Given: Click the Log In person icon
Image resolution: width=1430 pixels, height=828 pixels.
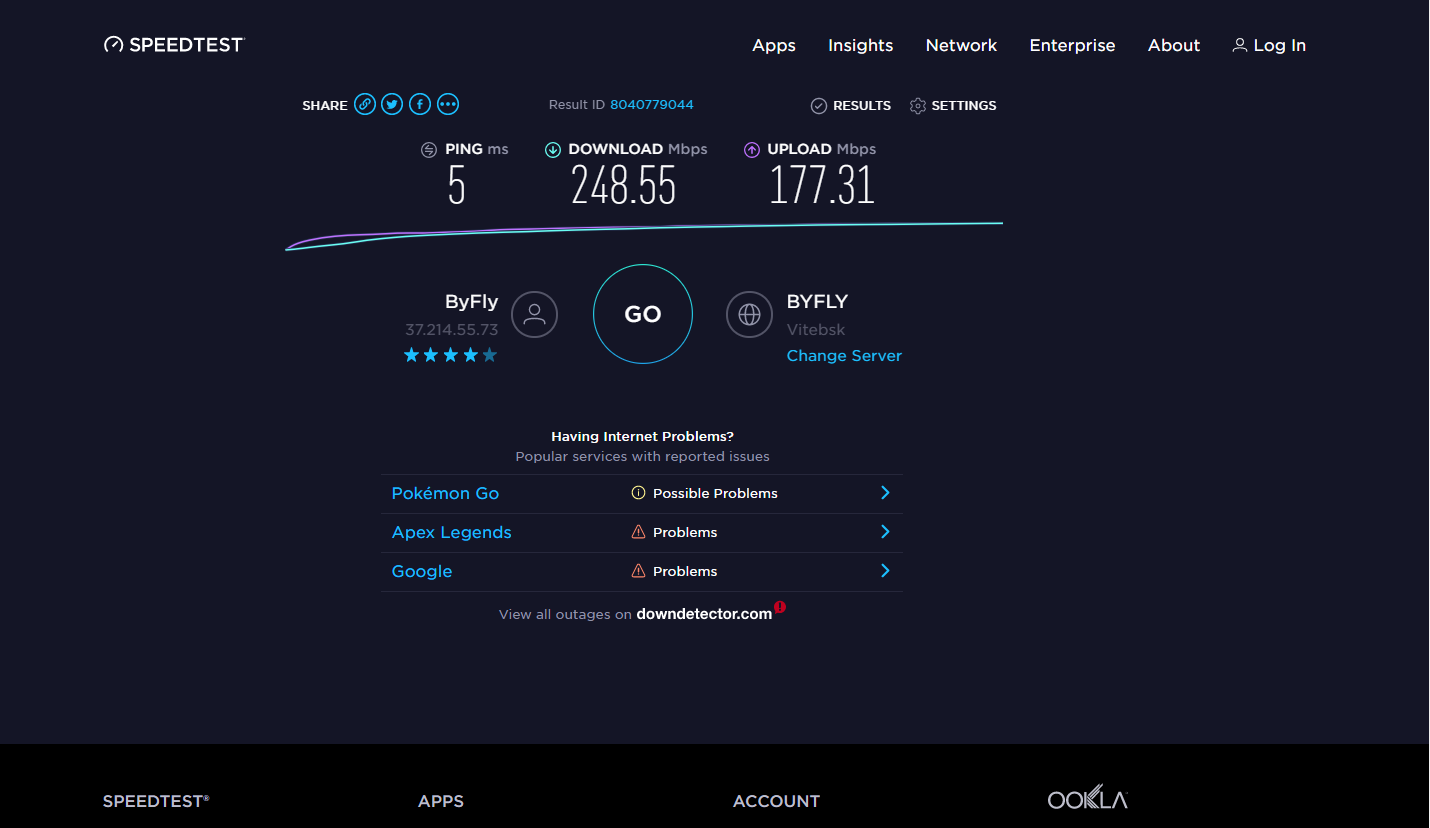Looking at the screenshot, I should pyautogui.click(x=1240, y=45).
